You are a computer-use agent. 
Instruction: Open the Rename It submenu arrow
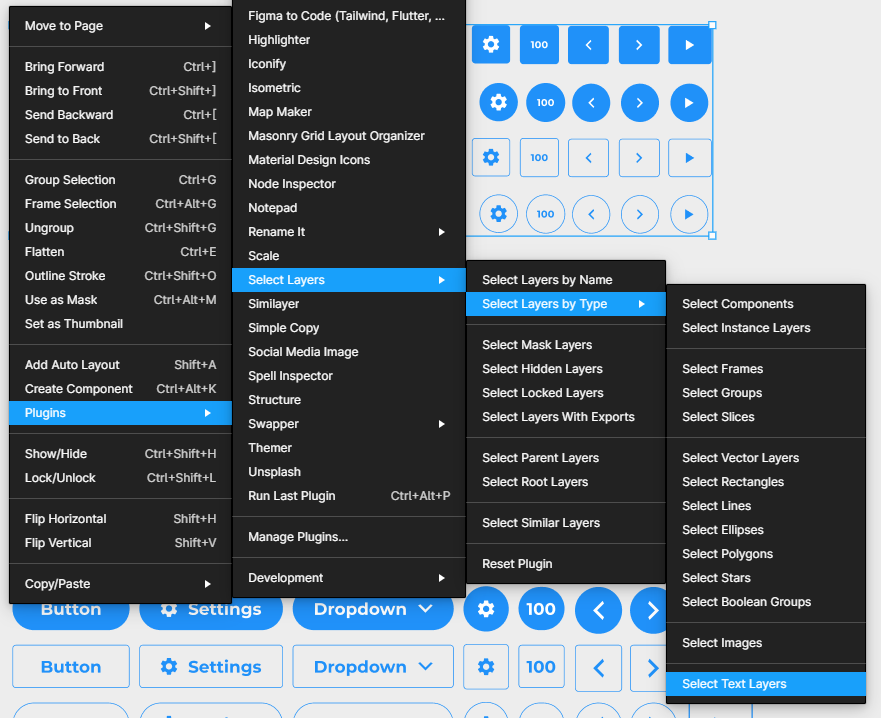pyautogui.click(x=442, y=232)
